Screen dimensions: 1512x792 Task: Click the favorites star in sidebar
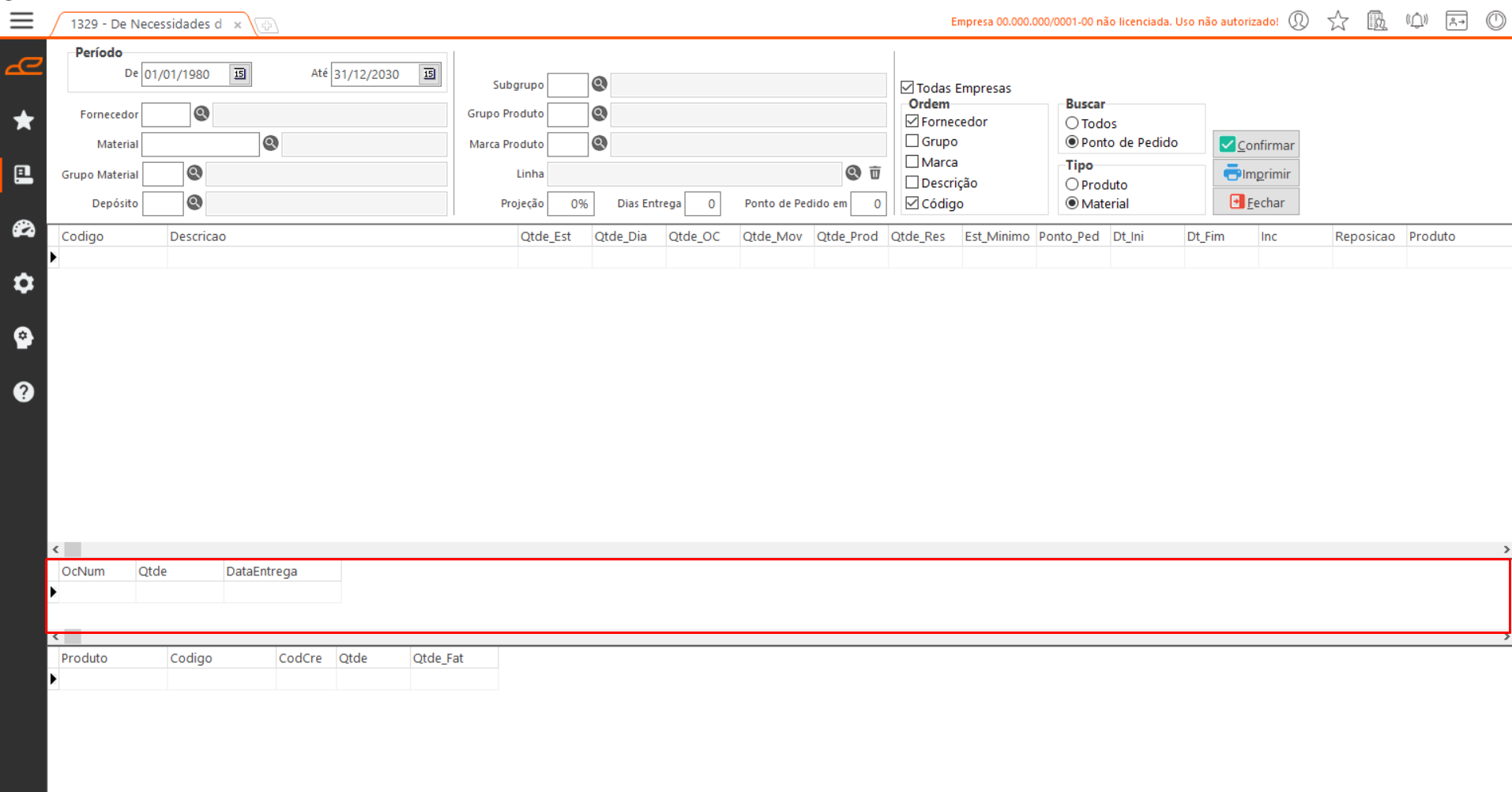(x=24, y=120)
